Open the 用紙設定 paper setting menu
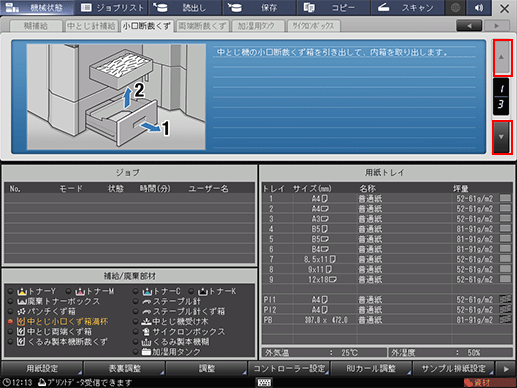 coord(42,368)
